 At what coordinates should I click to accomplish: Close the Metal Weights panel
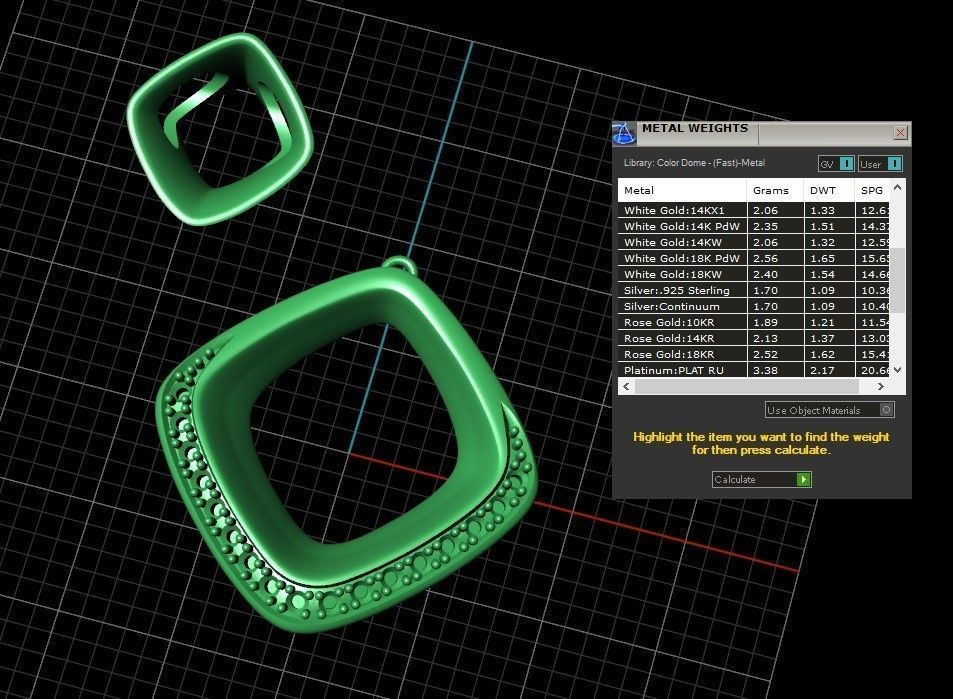click(x=900, y=133)
